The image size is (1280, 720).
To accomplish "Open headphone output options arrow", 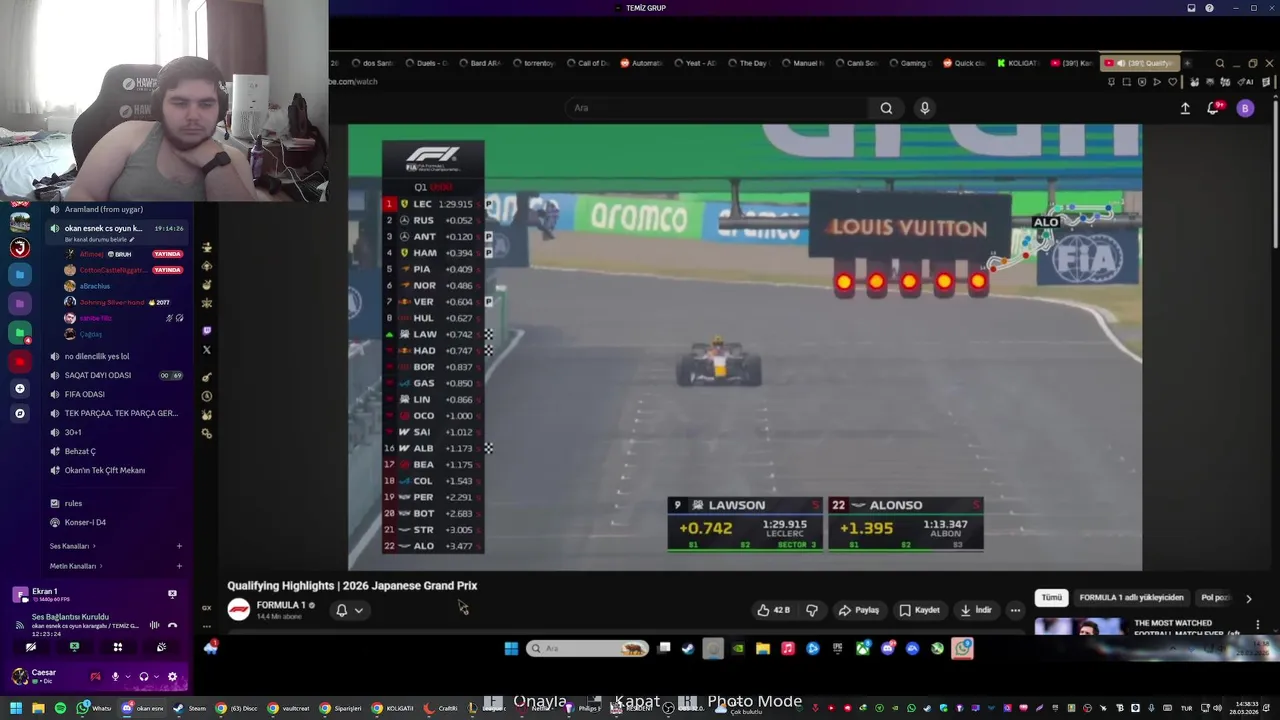I will coord(156,677).
